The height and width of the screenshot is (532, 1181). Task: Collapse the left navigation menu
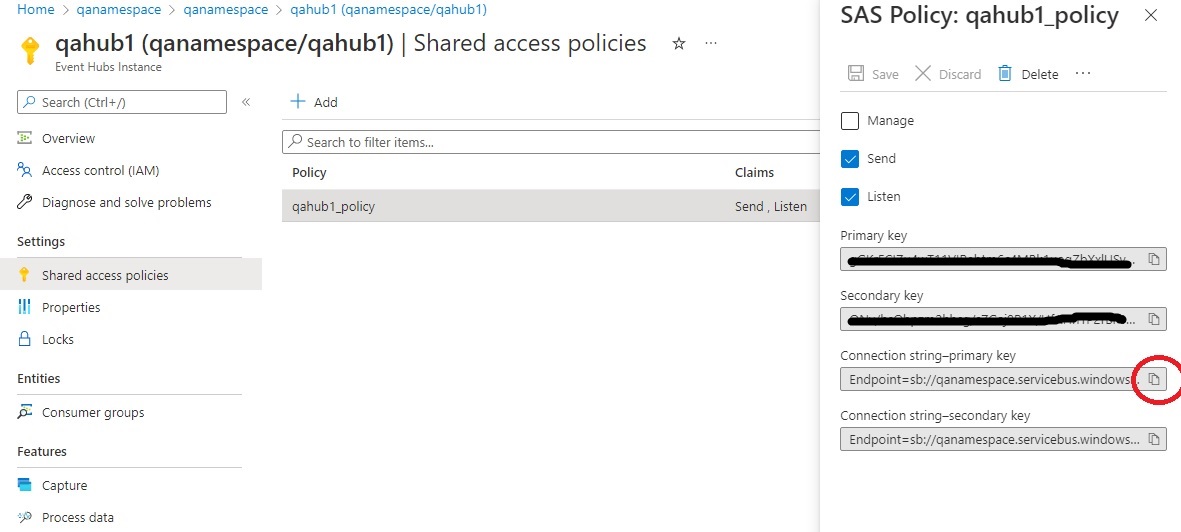click(246, 102)
